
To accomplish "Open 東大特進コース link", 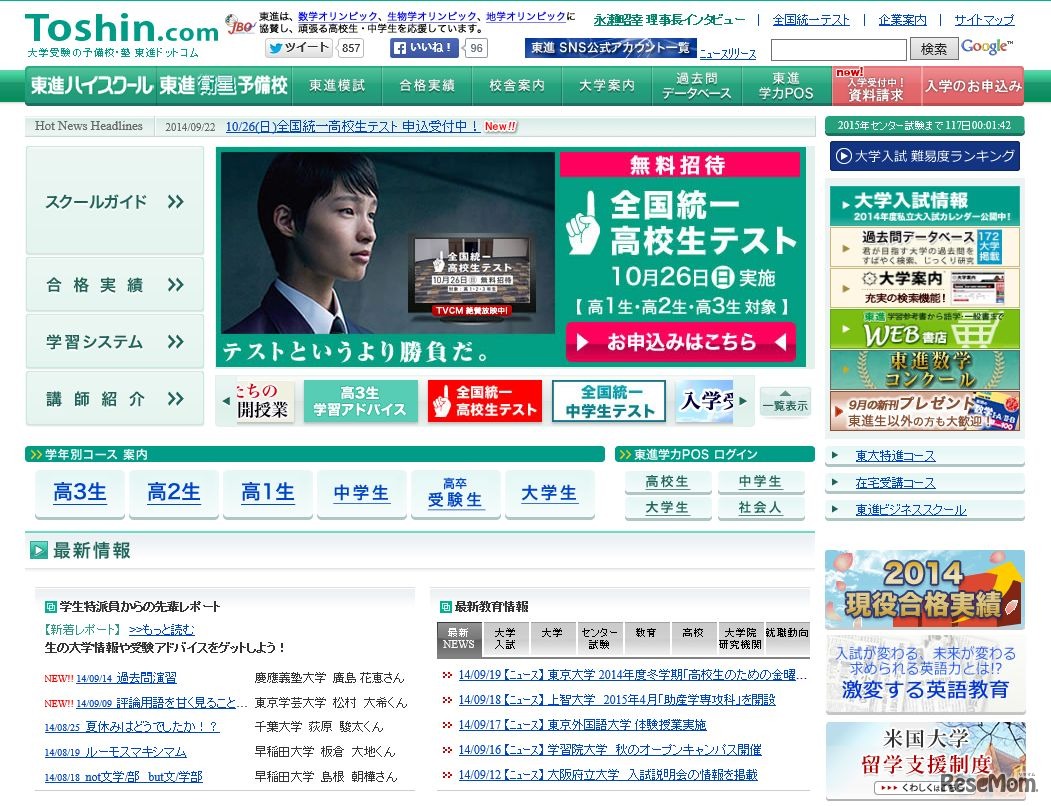I will click(x=895, y=456).
